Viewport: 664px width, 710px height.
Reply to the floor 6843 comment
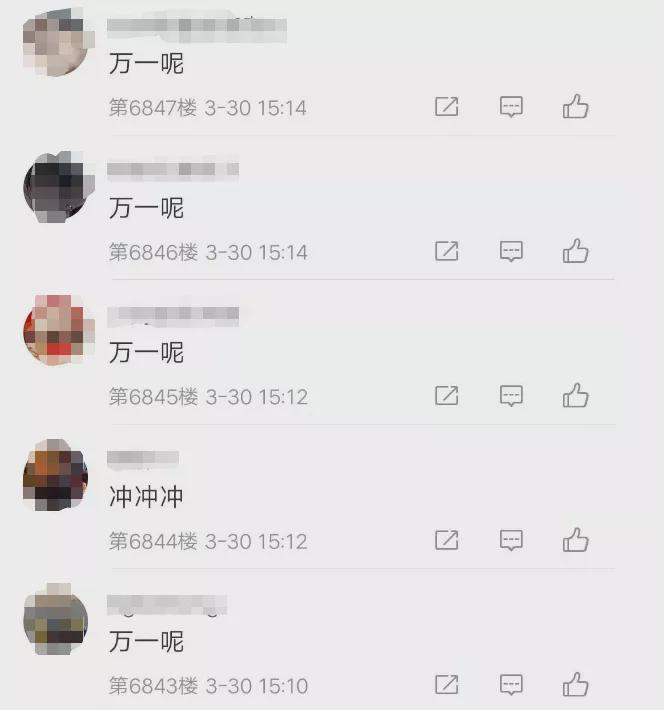pos(511,685)
